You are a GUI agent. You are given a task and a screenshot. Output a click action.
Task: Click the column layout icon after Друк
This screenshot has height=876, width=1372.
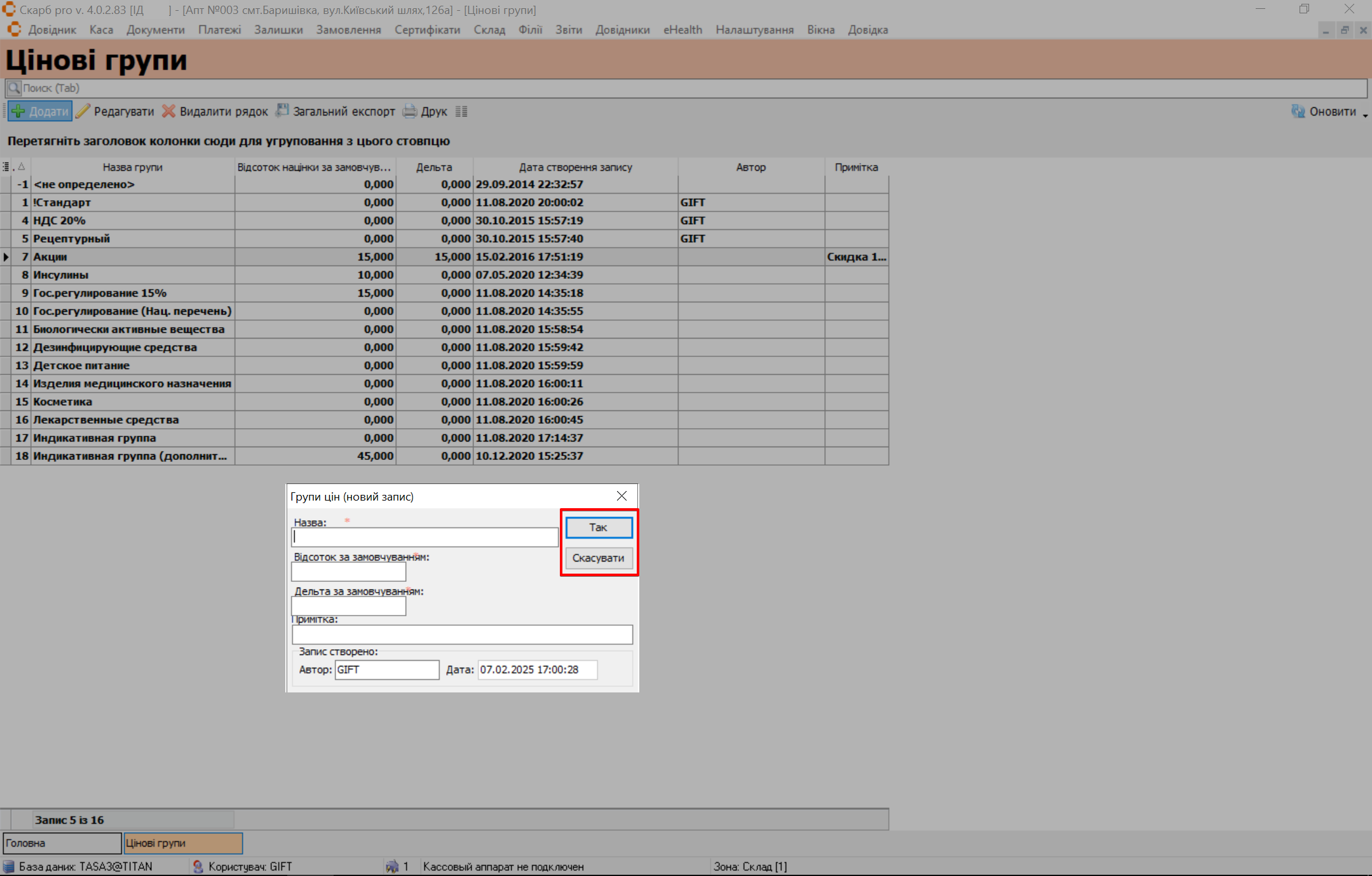click(x=461, y=112)
